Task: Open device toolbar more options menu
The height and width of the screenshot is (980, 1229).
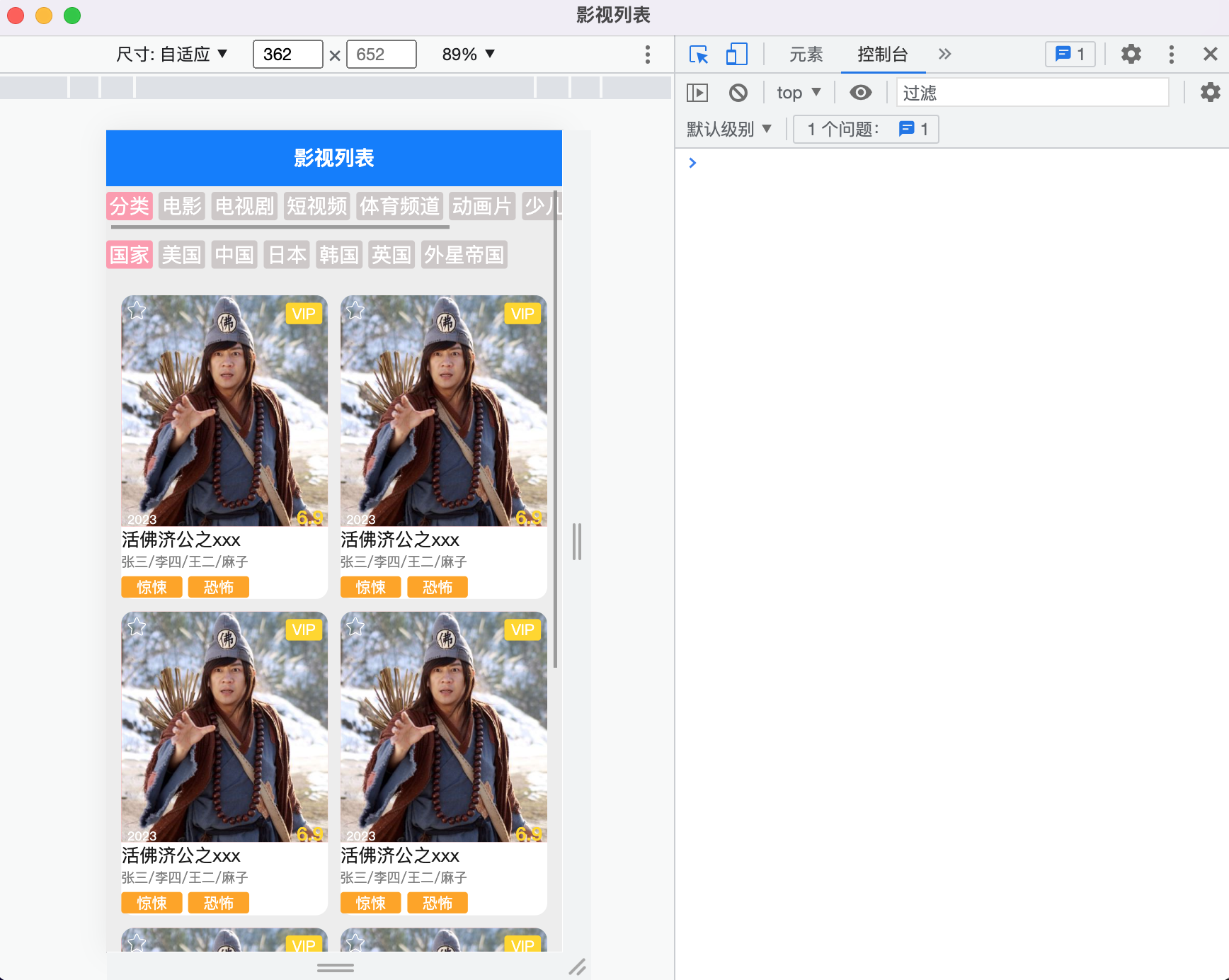Action: pyautogui.click(x=647, y=55)
